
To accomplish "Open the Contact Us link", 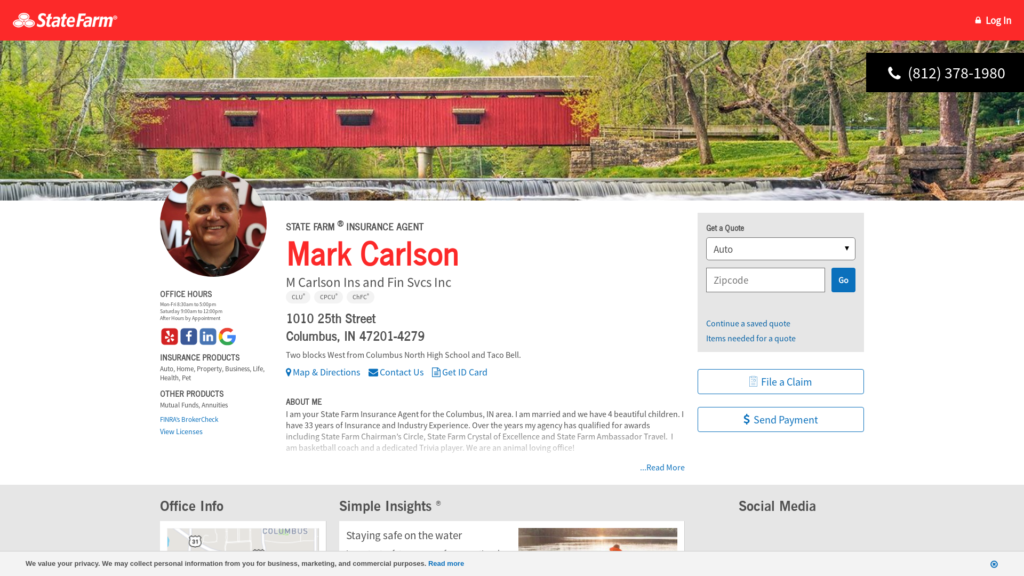I will point(396,372).
